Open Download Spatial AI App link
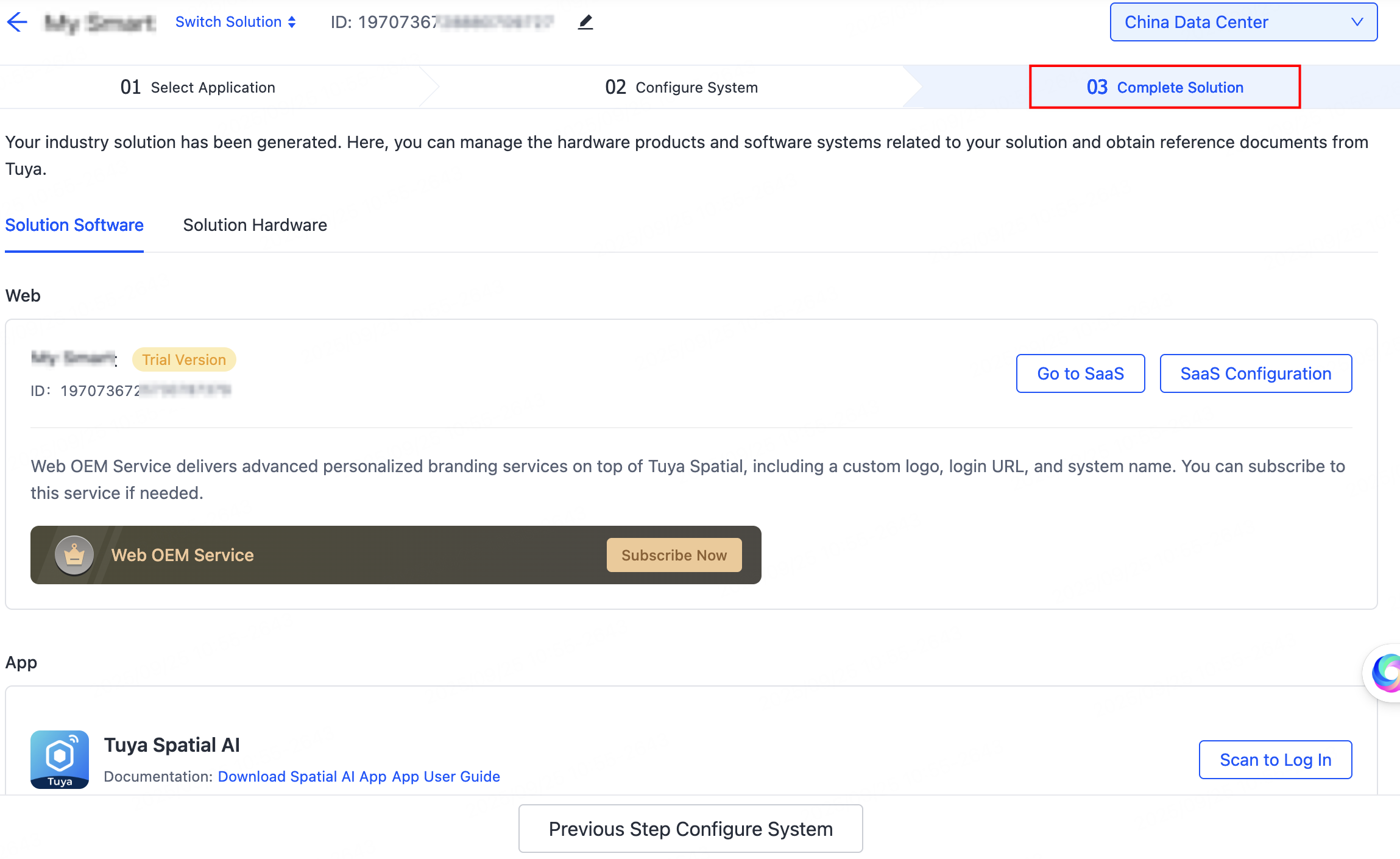Image resolution: width=1400 pixels, height=859 pixels. [302, 777]
